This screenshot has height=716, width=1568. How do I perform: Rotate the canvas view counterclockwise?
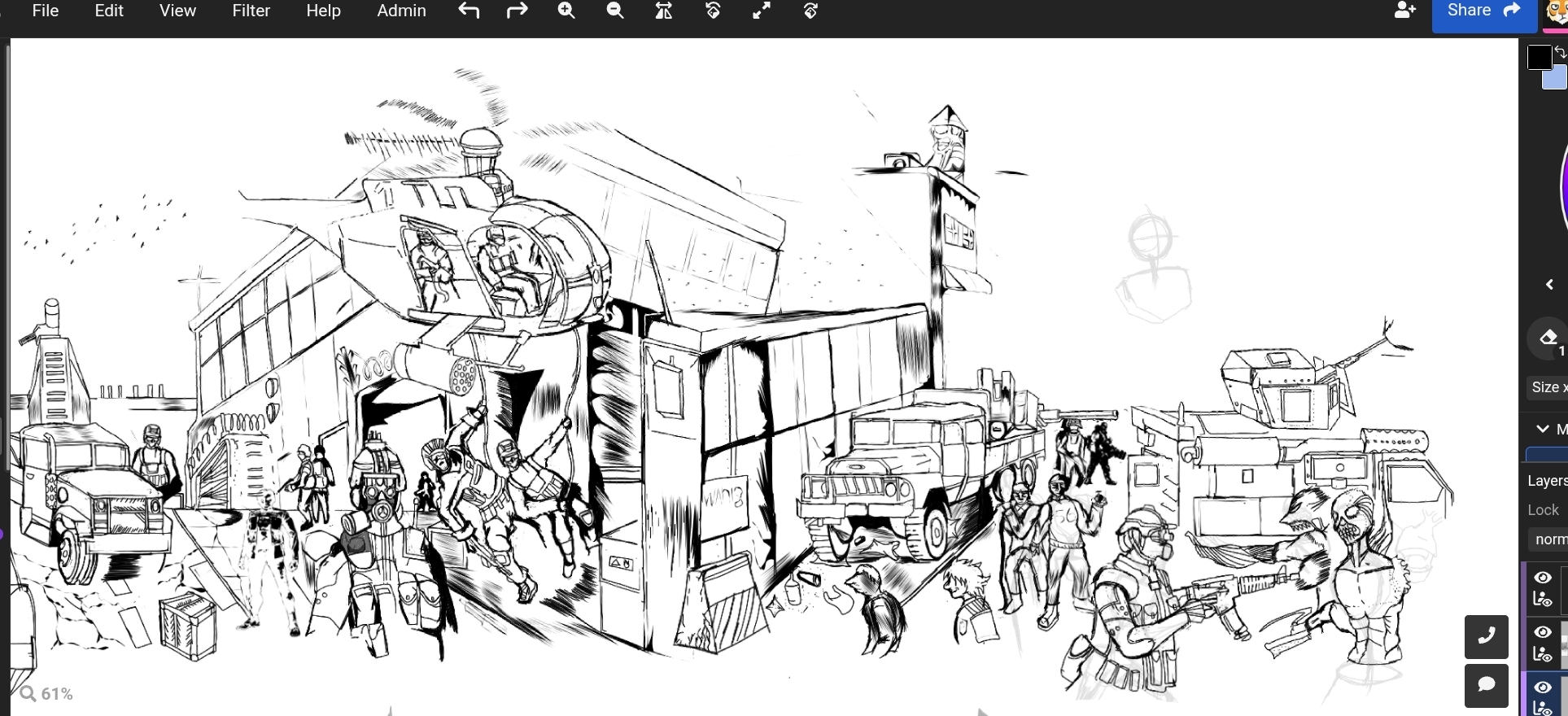[x=713, y=11]
